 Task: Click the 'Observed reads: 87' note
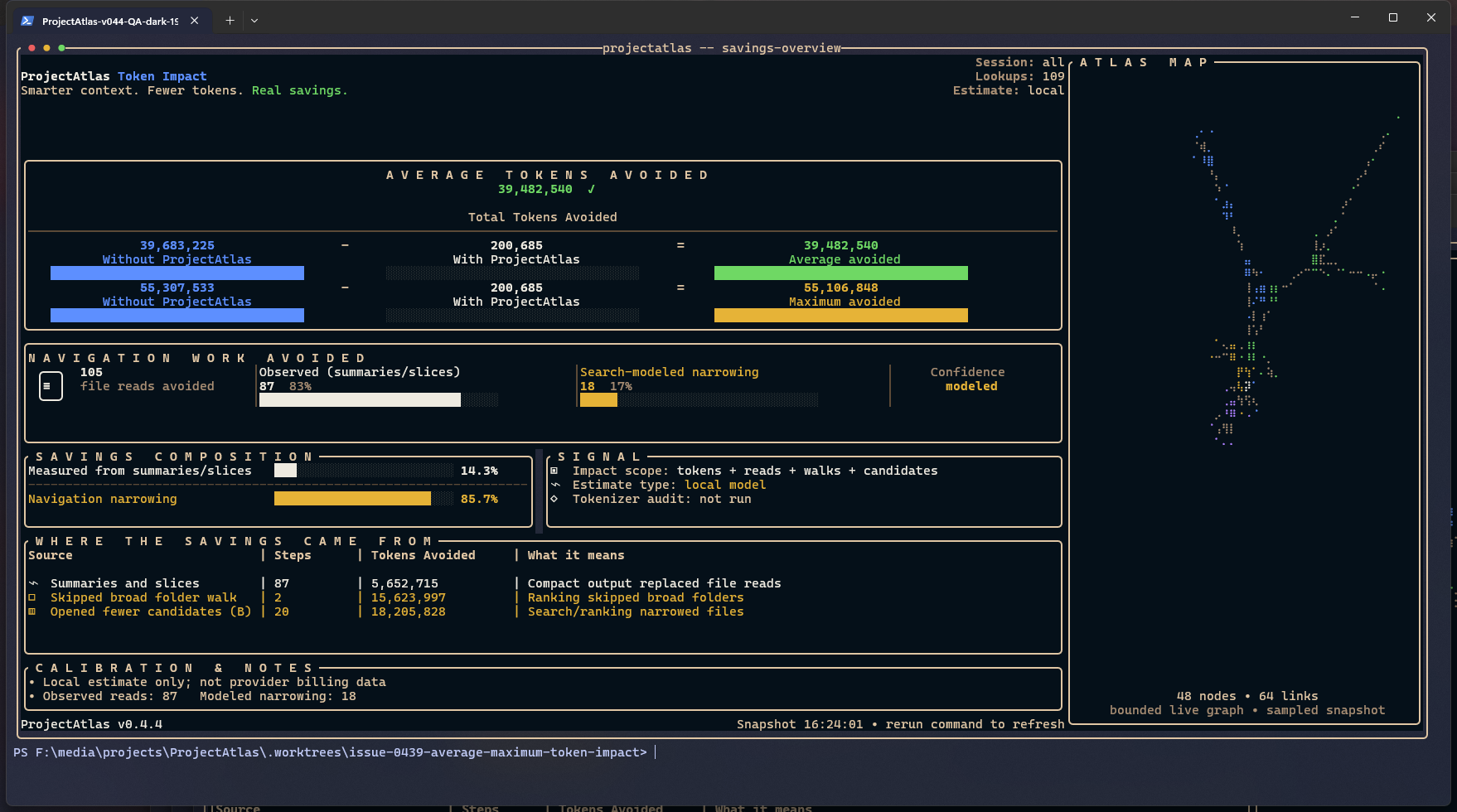pyautogui.click(x=110, y=696)
